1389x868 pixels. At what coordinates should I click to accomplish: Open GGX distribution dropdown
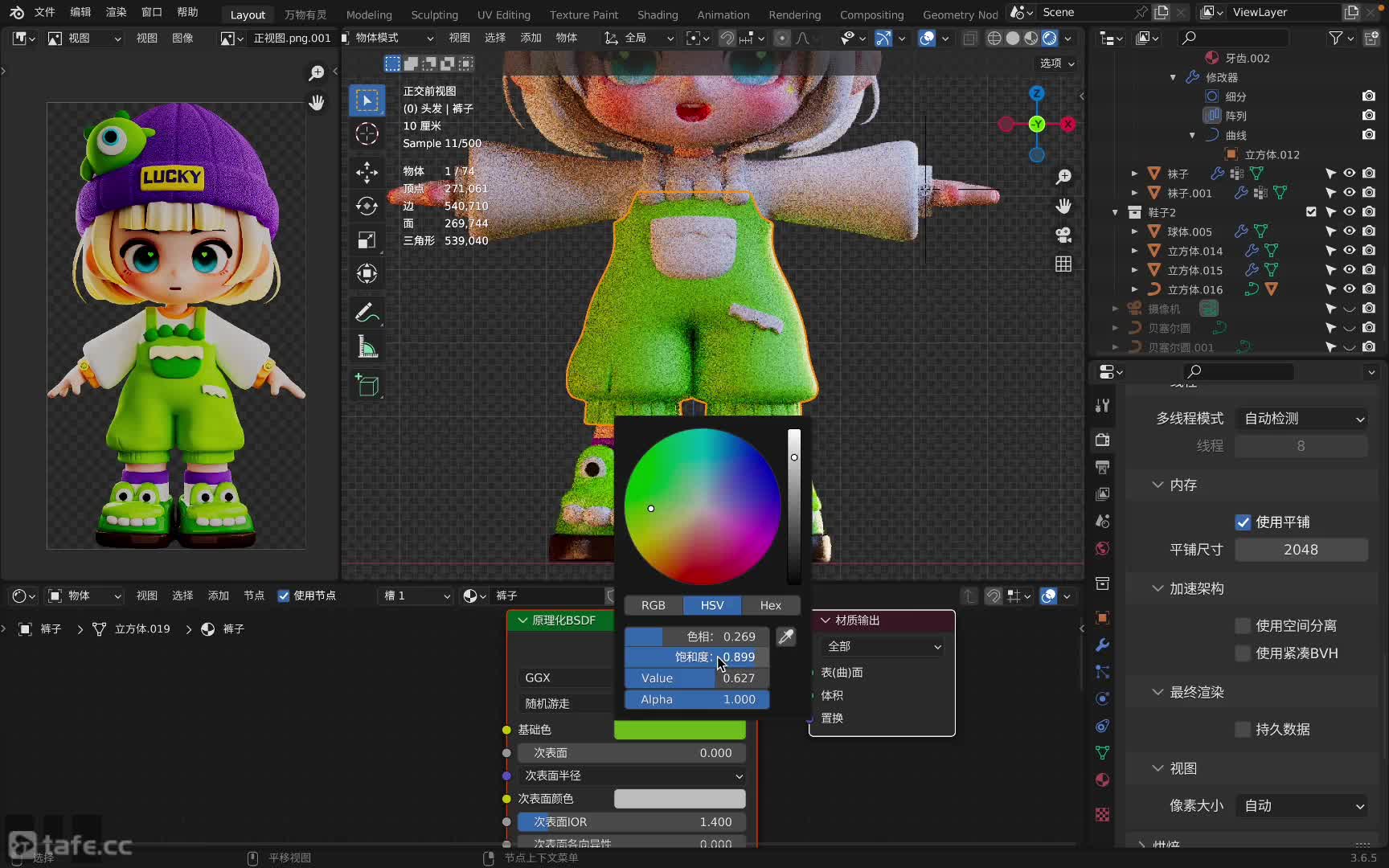565,678
